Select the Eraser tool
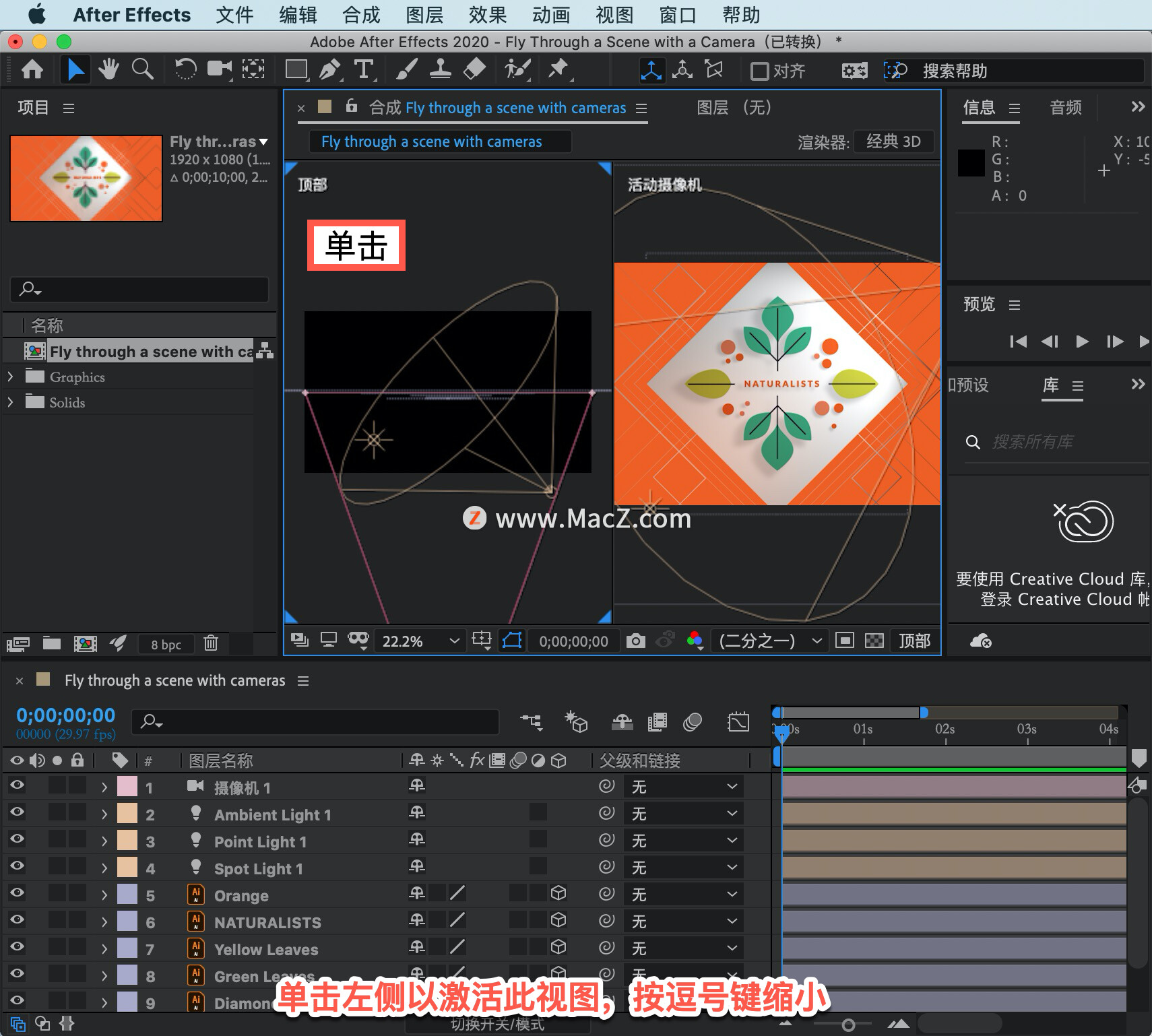The image size is (1152, 1036). pyautogui.click(x=475, y=69)
